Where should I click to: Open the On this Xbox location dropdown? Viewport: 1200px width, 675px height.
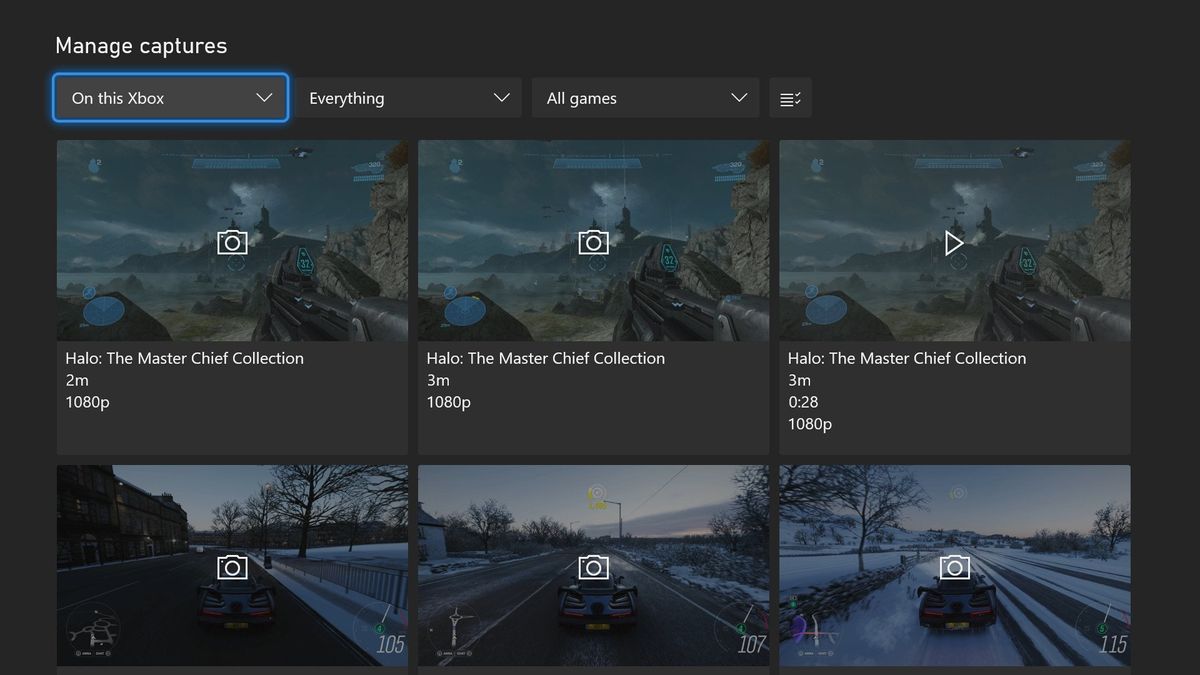click(170, 97)
